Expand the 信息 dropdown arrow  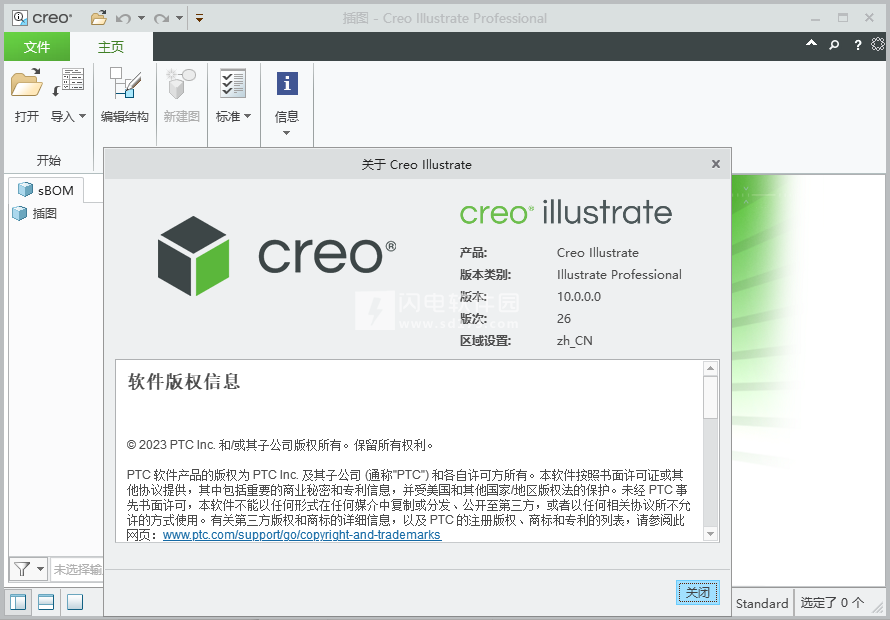click(287, 133)
